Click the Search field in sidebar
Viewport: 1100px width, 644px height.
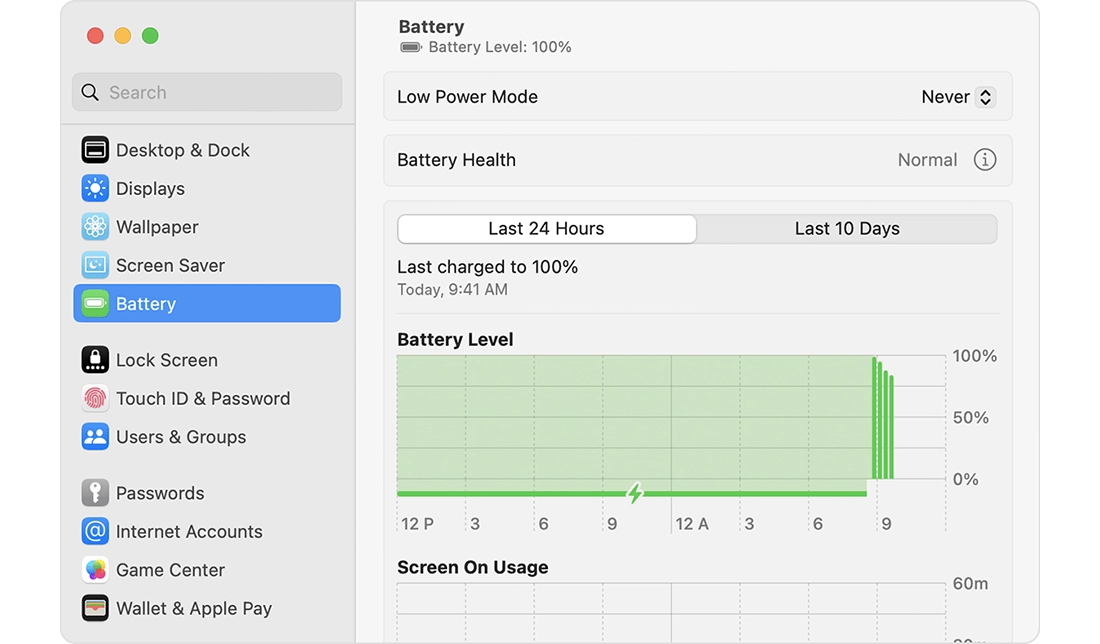(207, 92)
